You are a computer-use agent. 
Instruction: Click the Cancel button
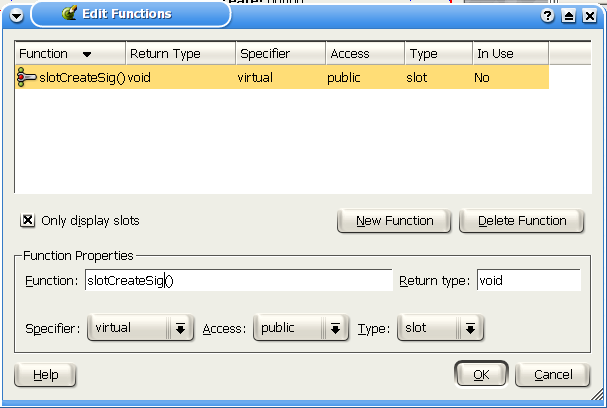(552, 375)
